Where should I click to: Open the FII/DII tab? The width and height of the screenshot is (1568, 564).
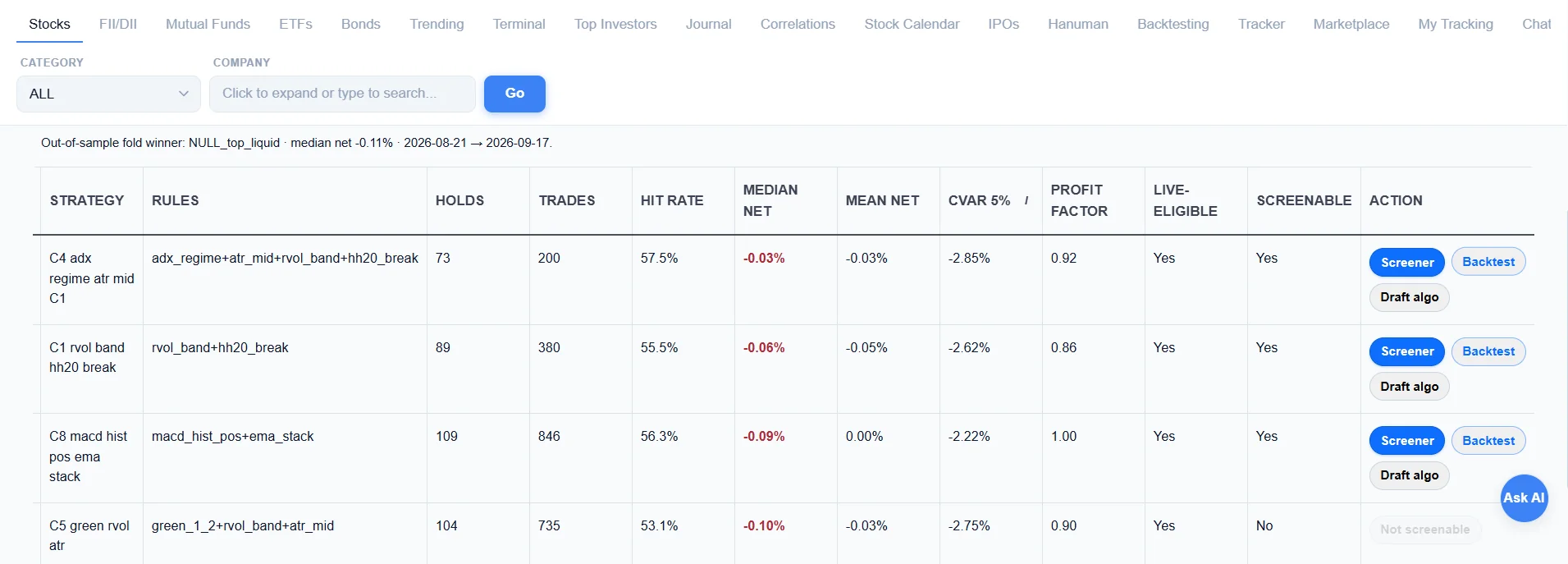click(118, 24)
